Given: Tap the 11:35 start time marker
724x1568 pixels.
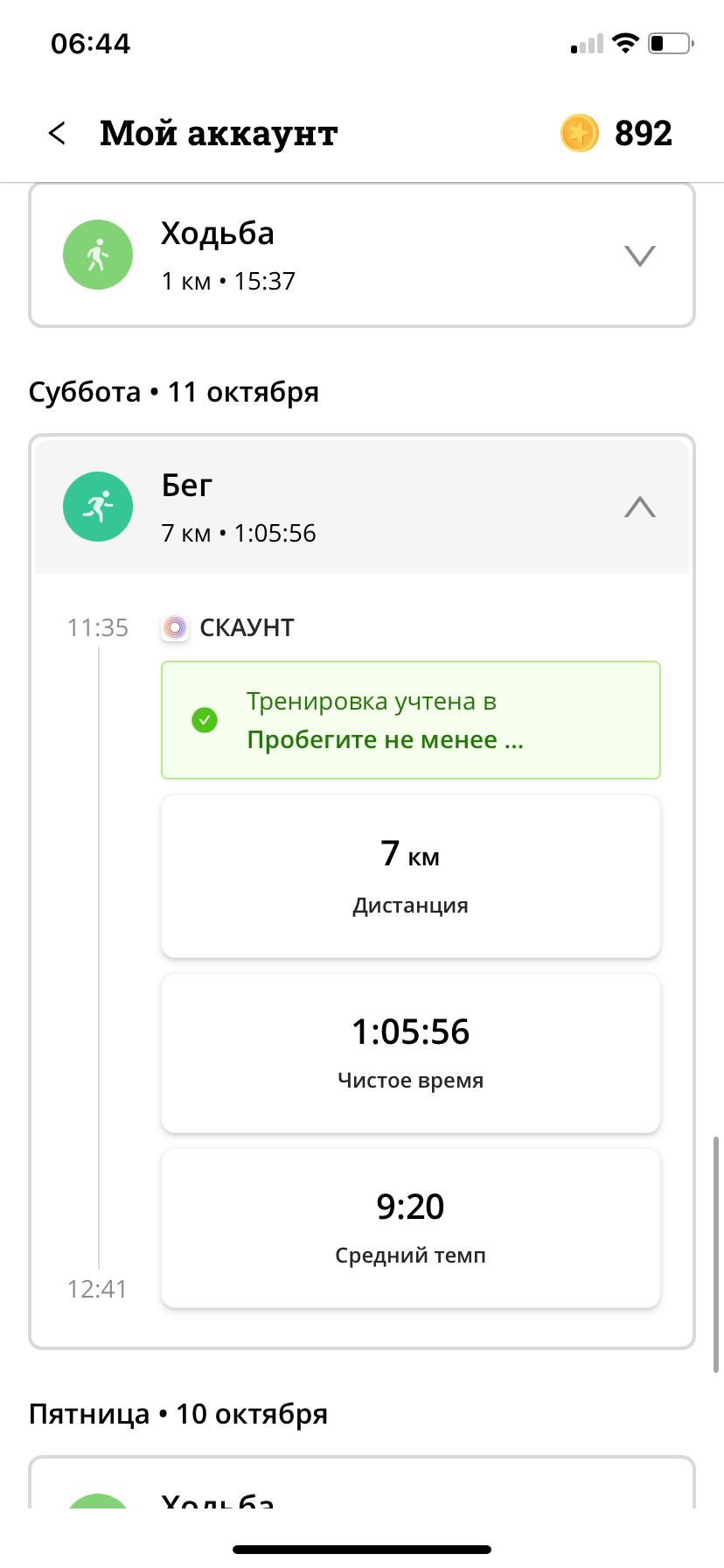Looking at the screenshot, I should click(98, 627).
